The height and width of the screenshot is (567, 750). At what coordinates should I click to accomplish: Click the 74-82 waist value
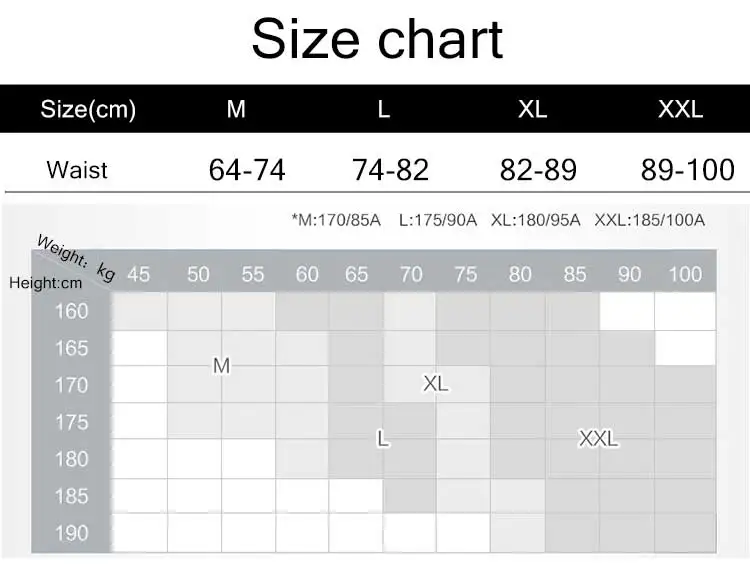pos(390,170)
